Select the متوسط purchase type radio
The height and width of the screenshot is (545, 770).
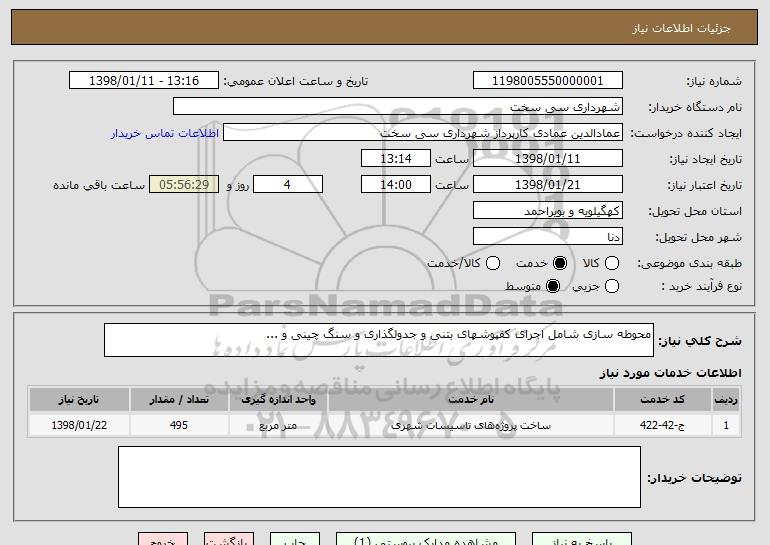552,286
